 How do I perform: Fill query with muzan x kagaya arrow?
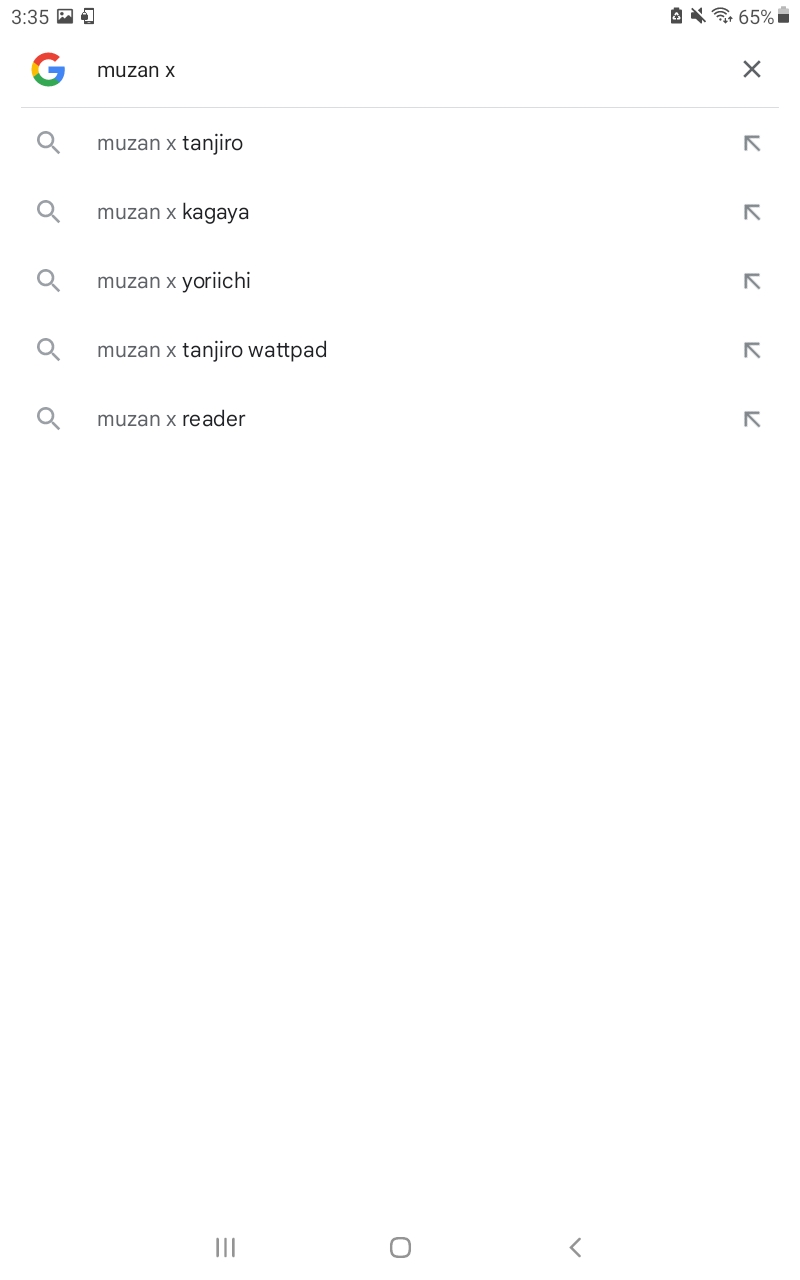[752, 212]
